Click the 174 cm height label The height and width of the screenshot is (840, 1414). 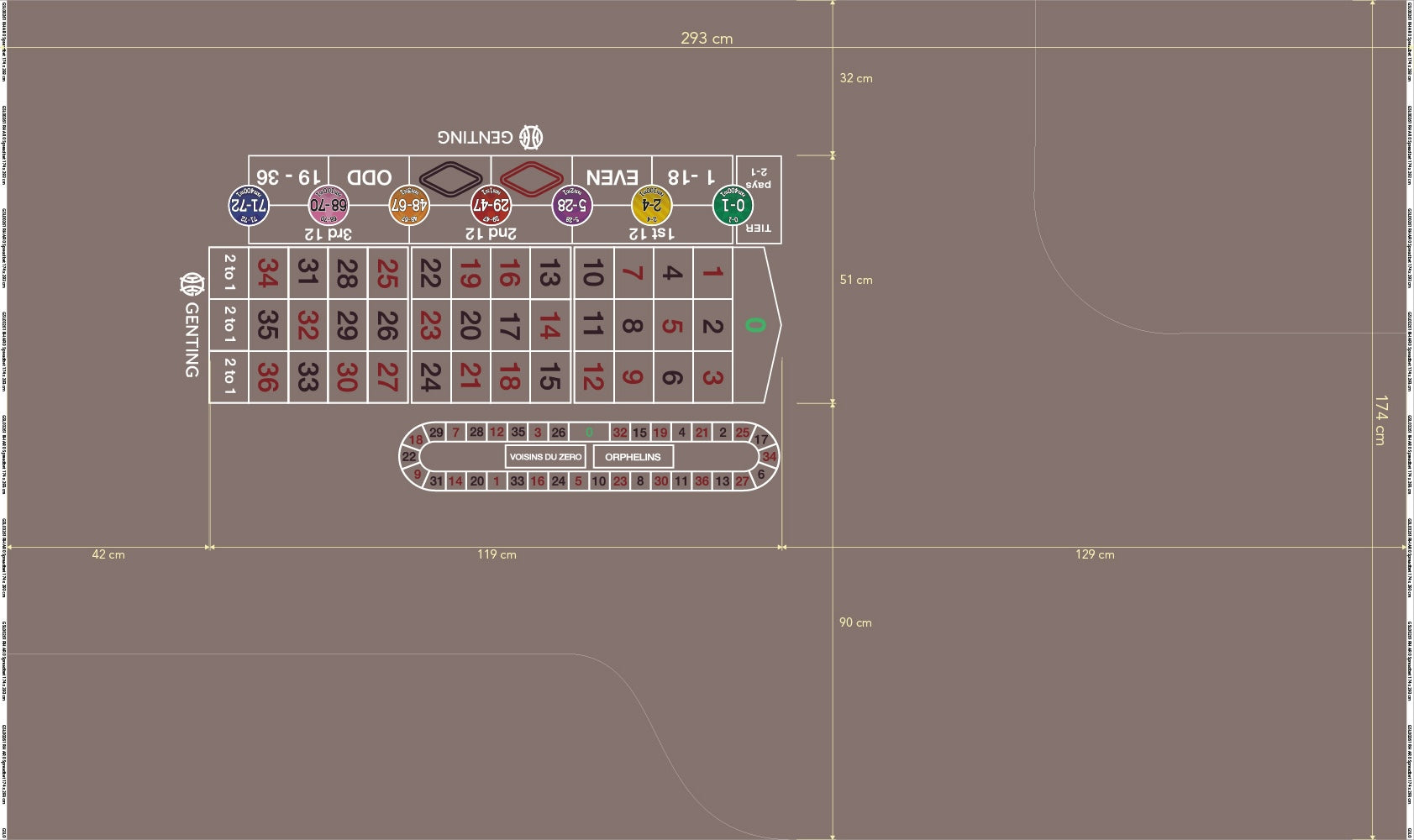pos(1380,420)
